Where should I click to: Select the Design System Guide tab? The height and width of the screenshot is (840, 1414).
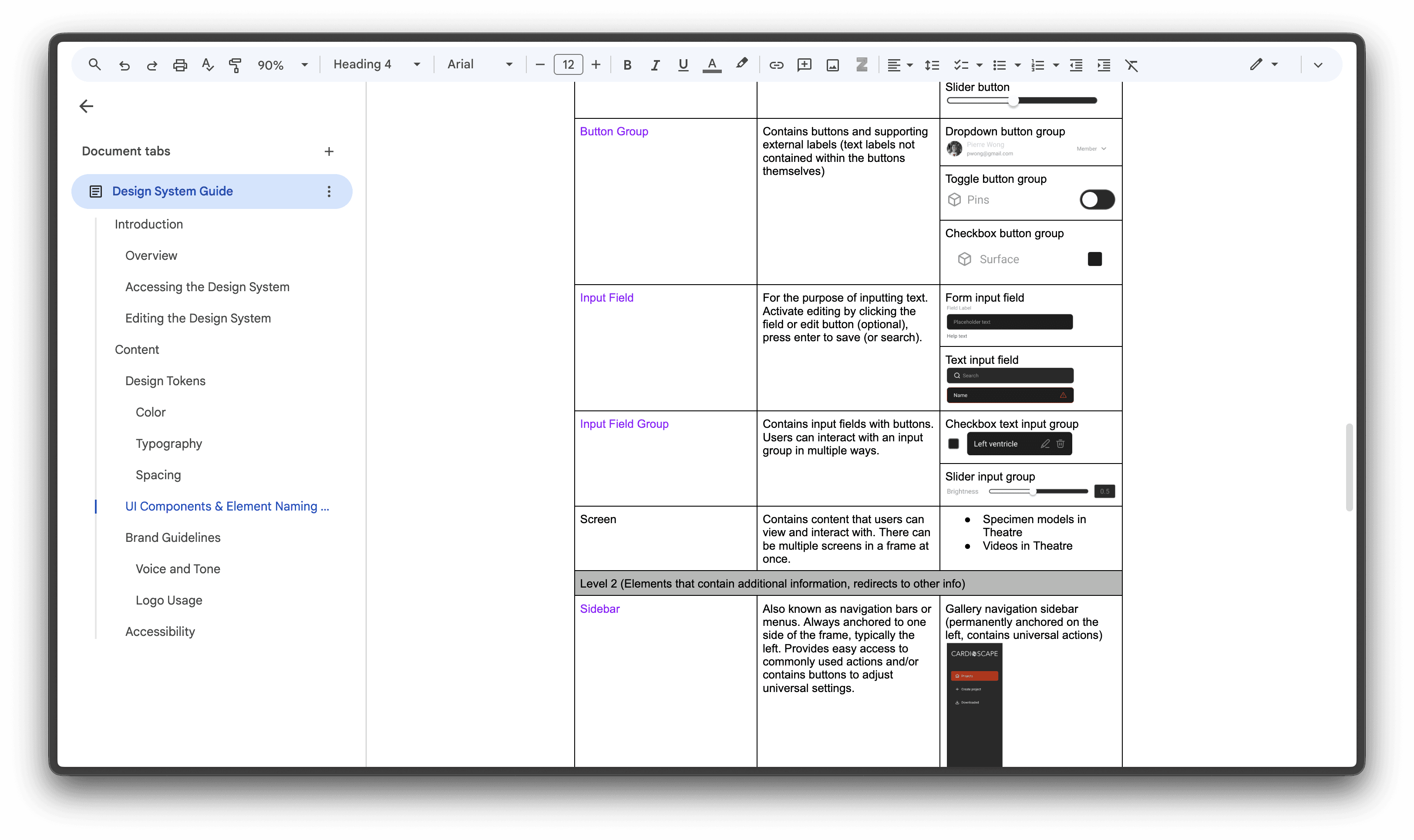[172, 192]
